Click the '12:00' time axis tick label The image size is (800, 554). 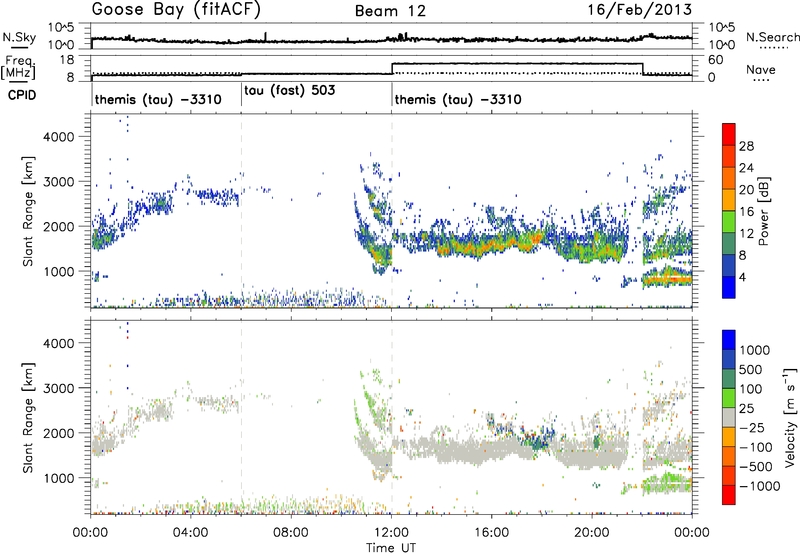(x=391, y=533)
